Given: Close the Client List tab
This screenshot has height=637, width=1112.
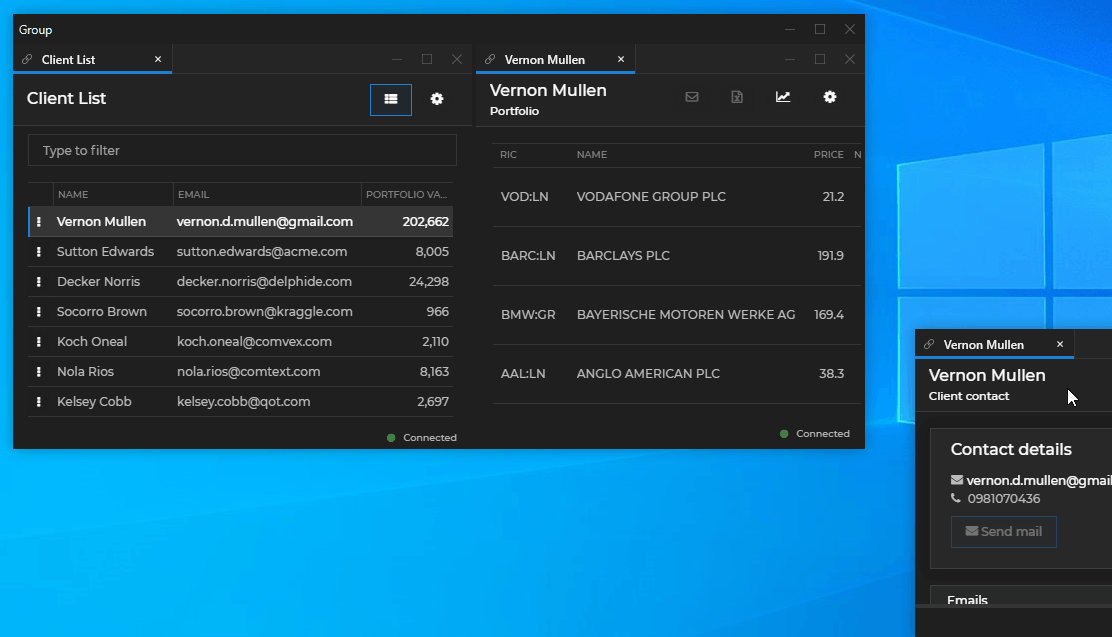Looking at the screenshot, I should tap(158, 60).
